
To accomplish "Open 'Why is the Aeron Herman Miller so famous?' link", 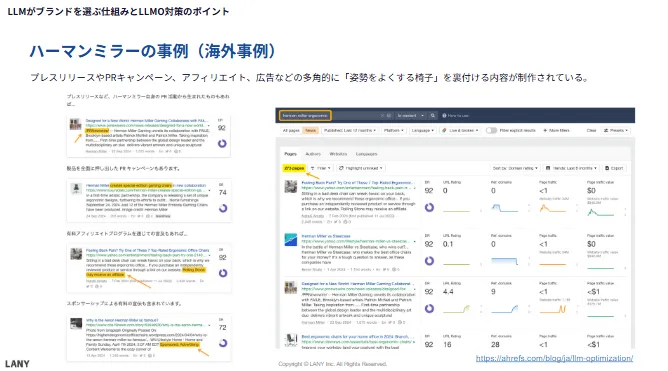I will pyautogui.click(x=122, y=320).
